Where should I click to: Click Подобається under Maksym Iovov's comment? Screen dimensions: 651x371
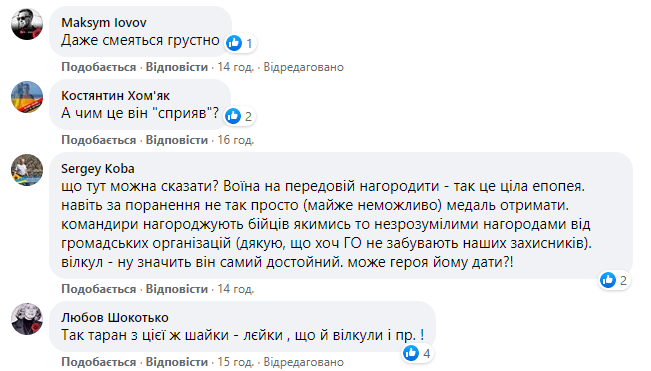tap(99, 67)
